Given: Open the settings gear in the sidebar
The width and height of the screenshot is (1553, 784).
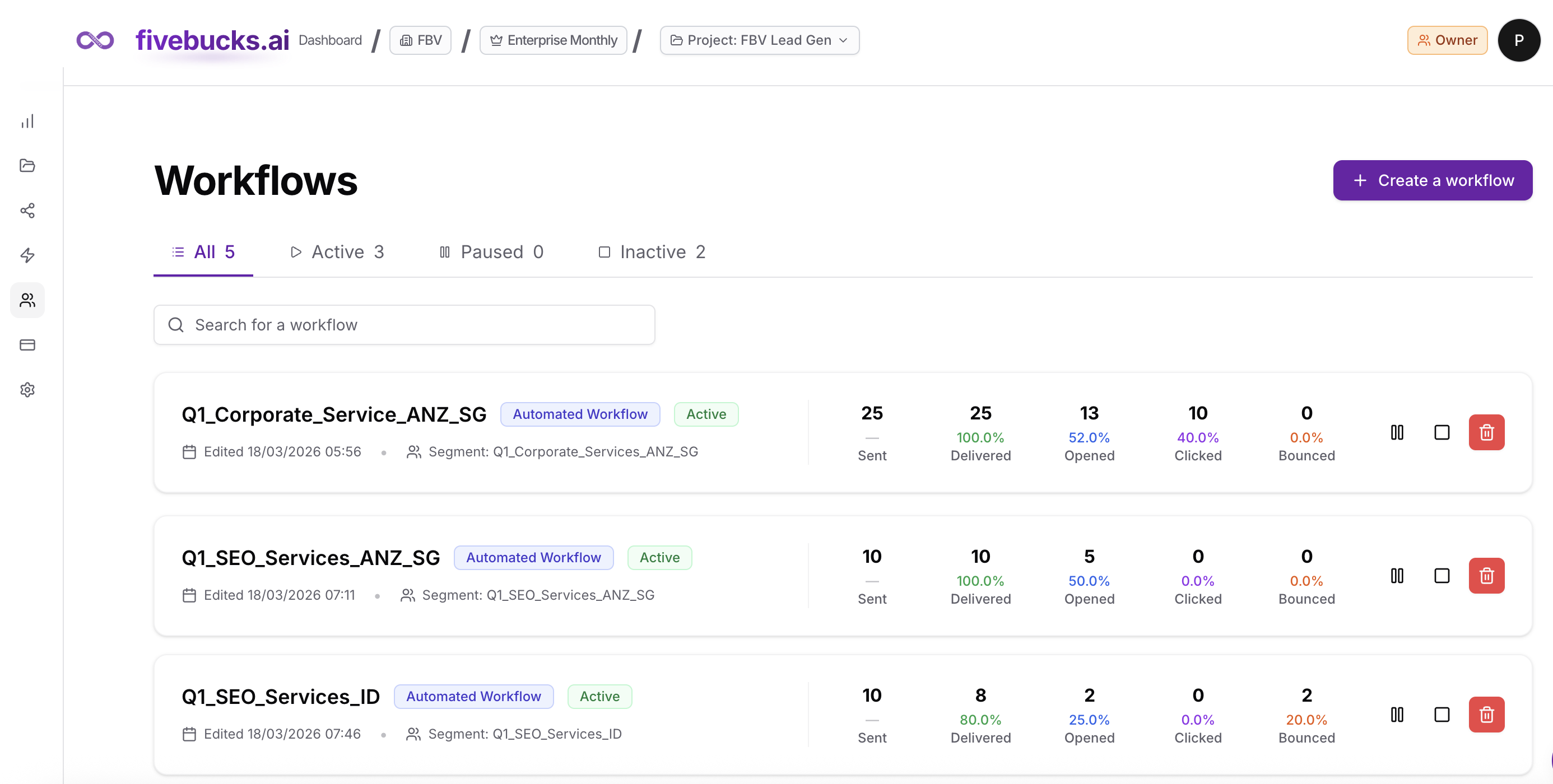Looking at the screenshot, I should click(27, 389).
